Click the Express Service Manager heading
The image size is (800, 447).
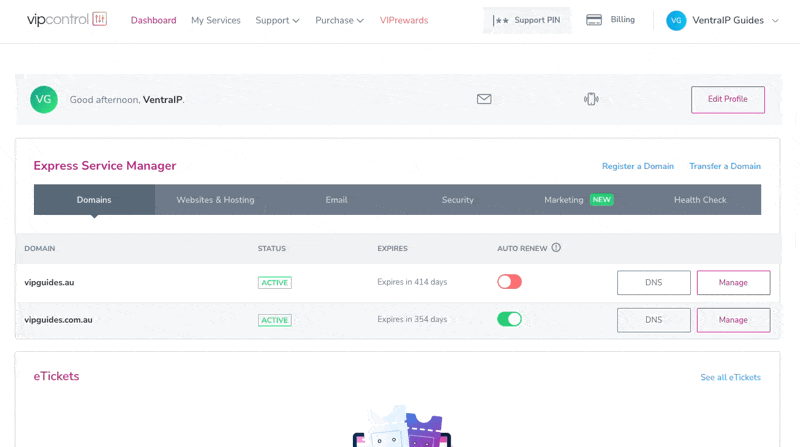point(105,165)
